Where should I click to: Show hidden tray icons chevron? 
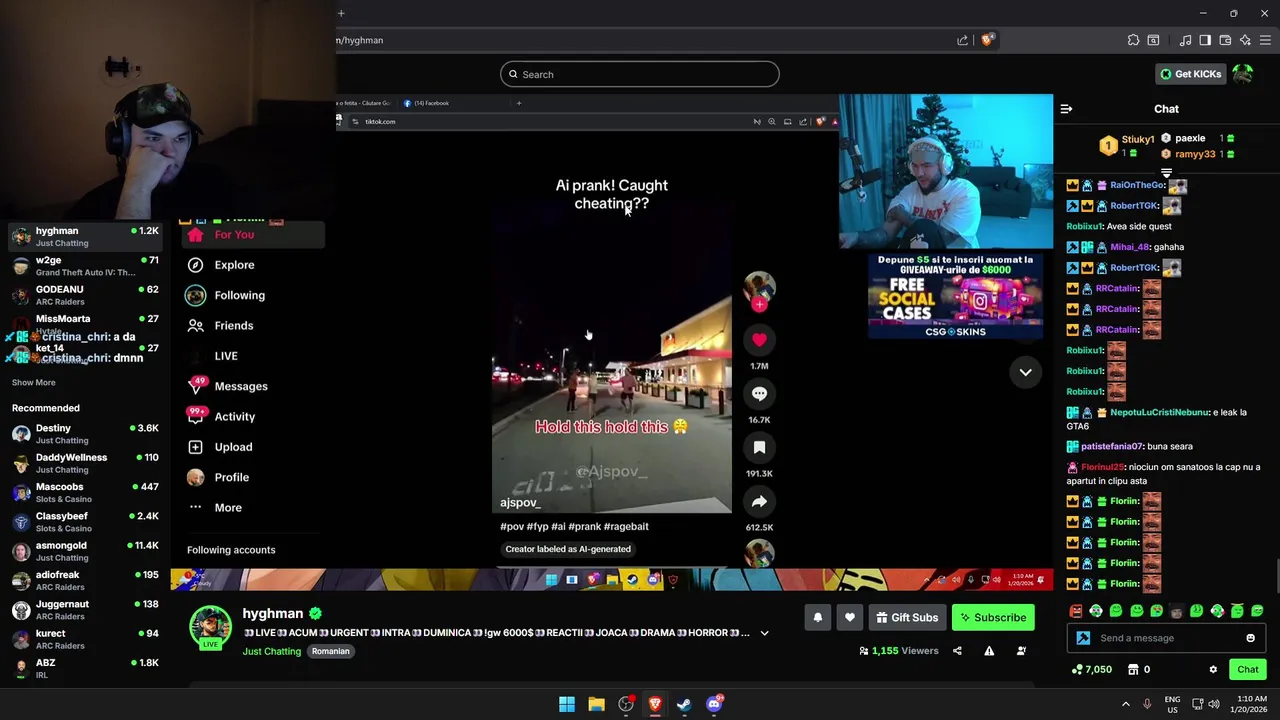click(x=1126, y=704)
